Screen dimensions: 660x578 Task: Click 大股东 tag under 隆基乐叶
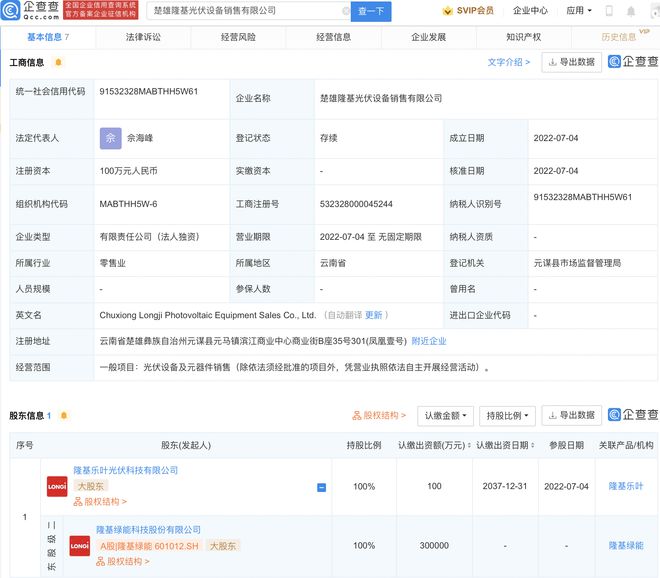coord(90,486)
